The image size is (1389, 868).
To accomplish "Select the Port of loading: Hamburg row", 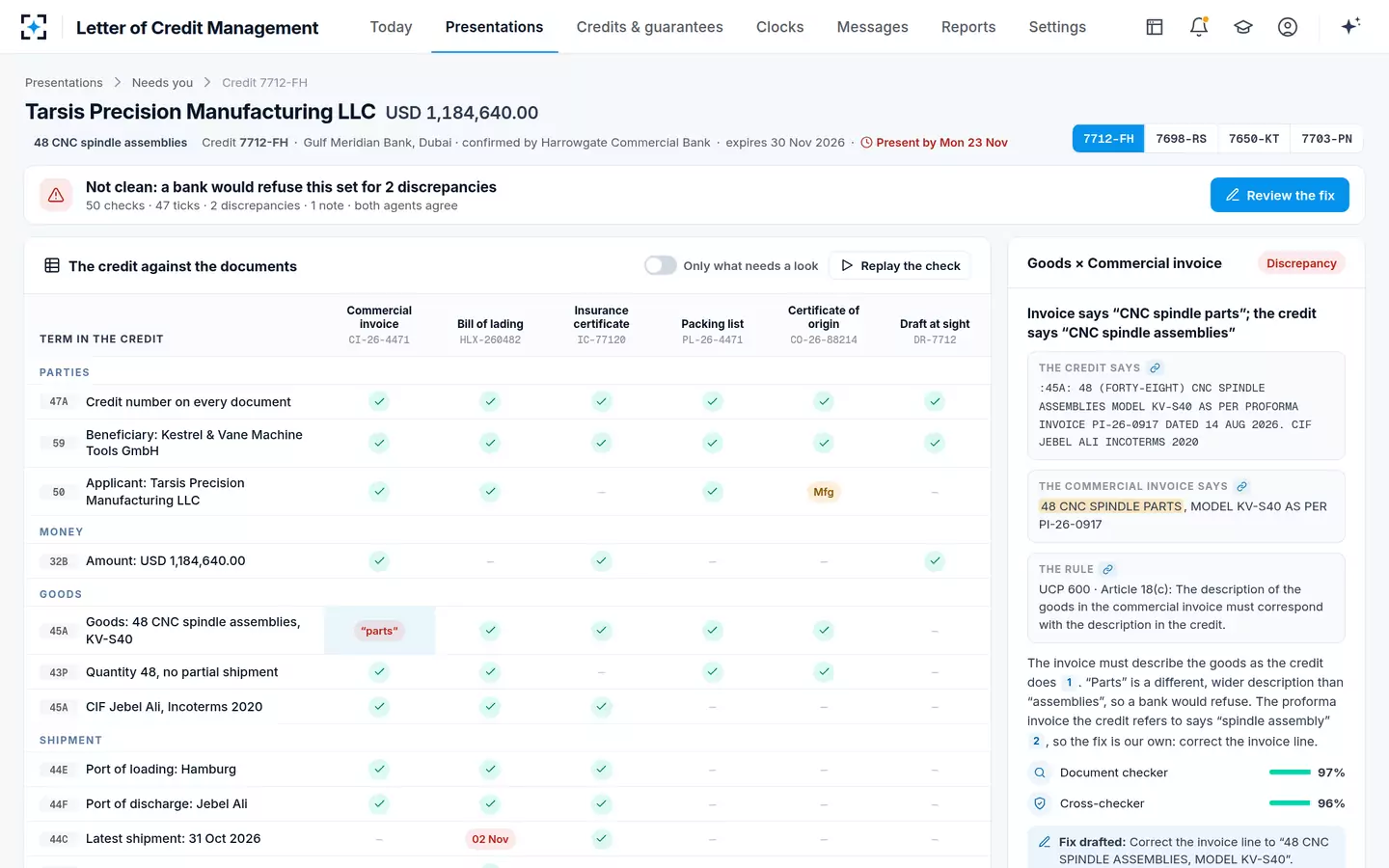I will (507, 770).
